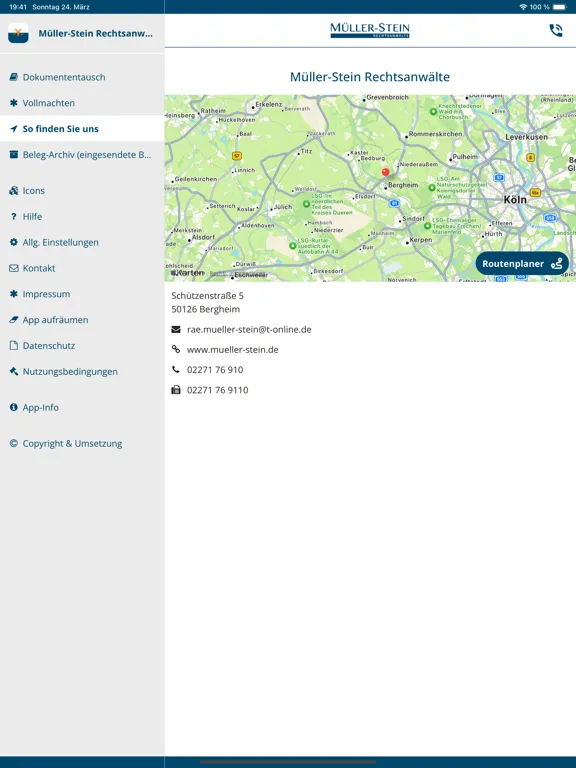Click the link icon next to website address

coord(176,349)
